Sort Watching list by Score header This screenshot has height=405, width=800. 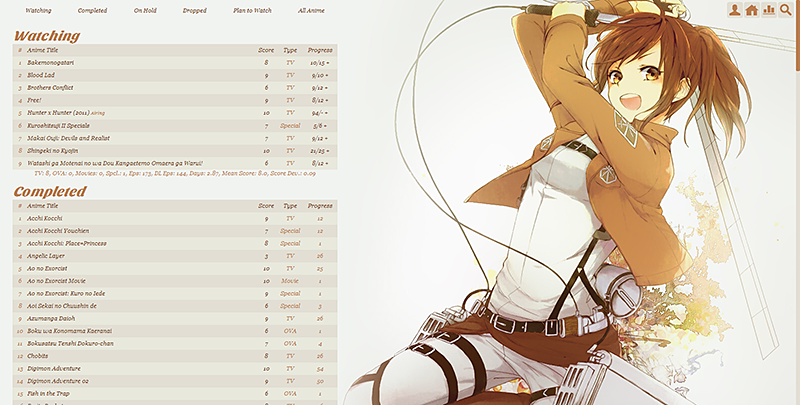click(x=265, y=49)
